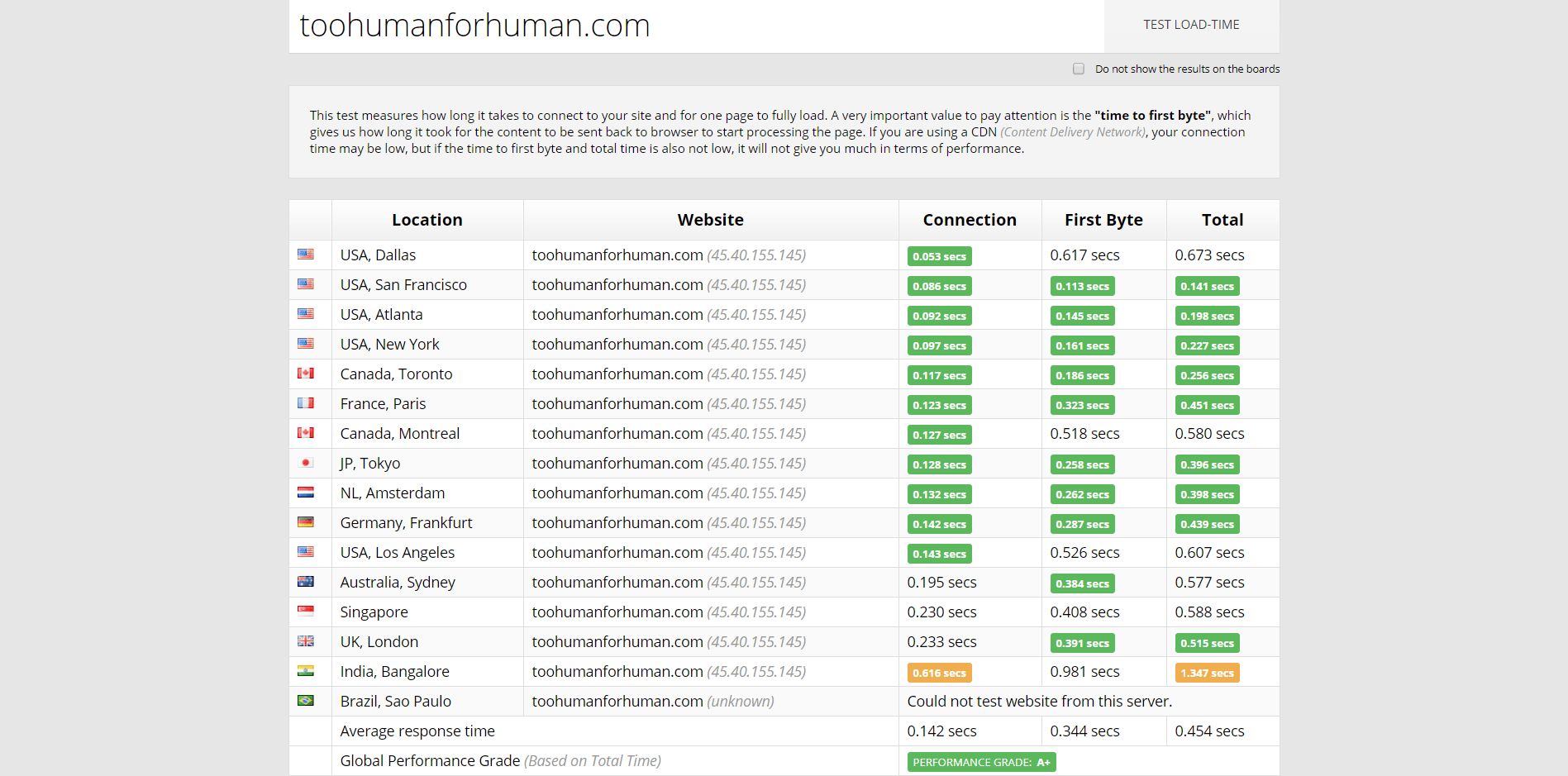Click the orange 1.347 secs total badge
Viewport: 1568px width, 776px height.
[x=1207, y=673]
